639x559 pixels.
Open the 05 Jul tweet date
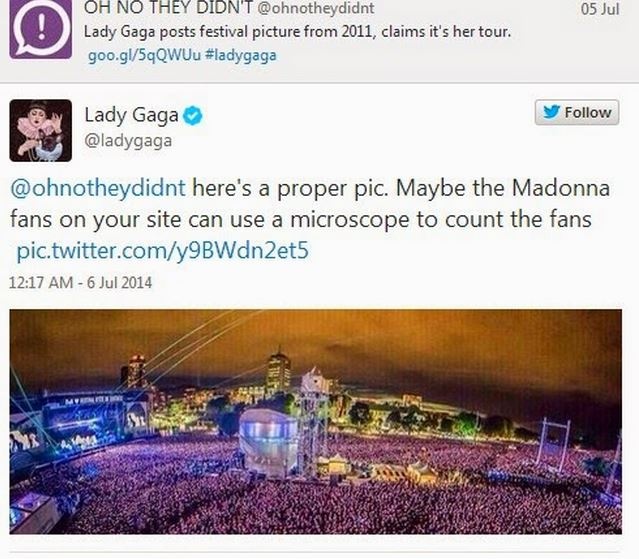pyautogui.click(x=600, y=9)
